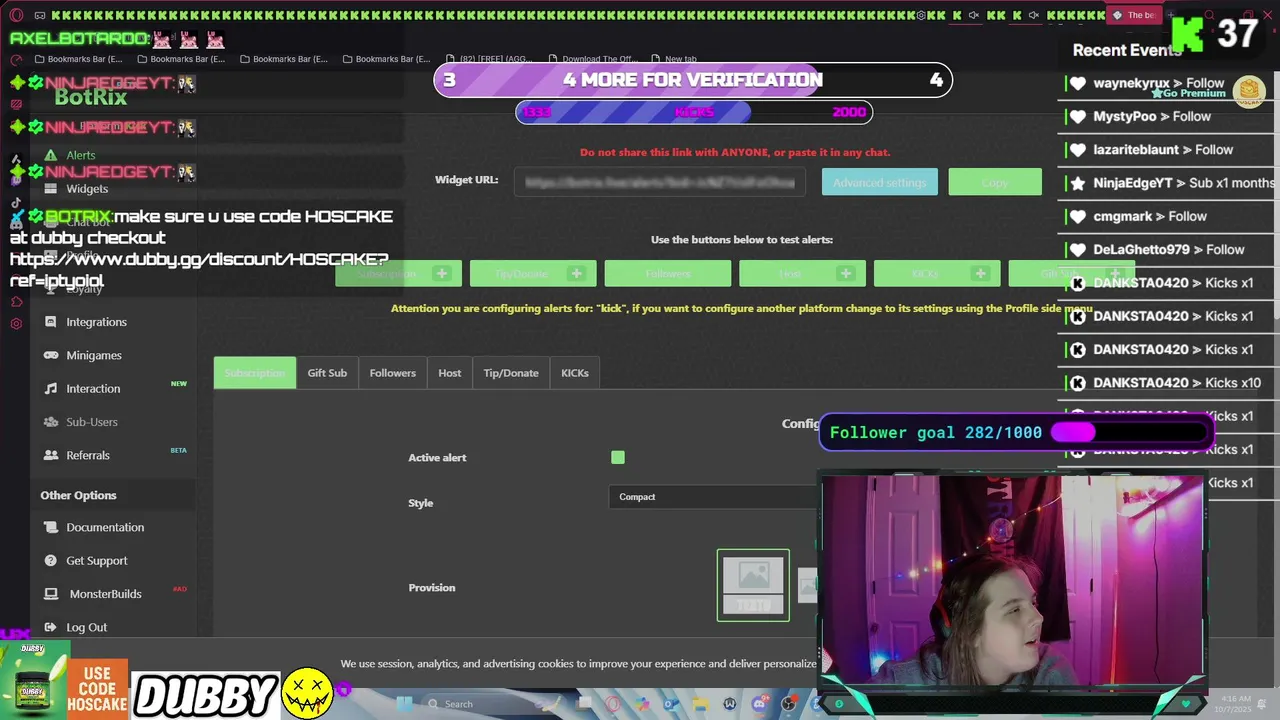The width and height of the screenshot is (1280, 720).
Task: Click the Copy widget URL button
Action: click(x=995, y=182)
